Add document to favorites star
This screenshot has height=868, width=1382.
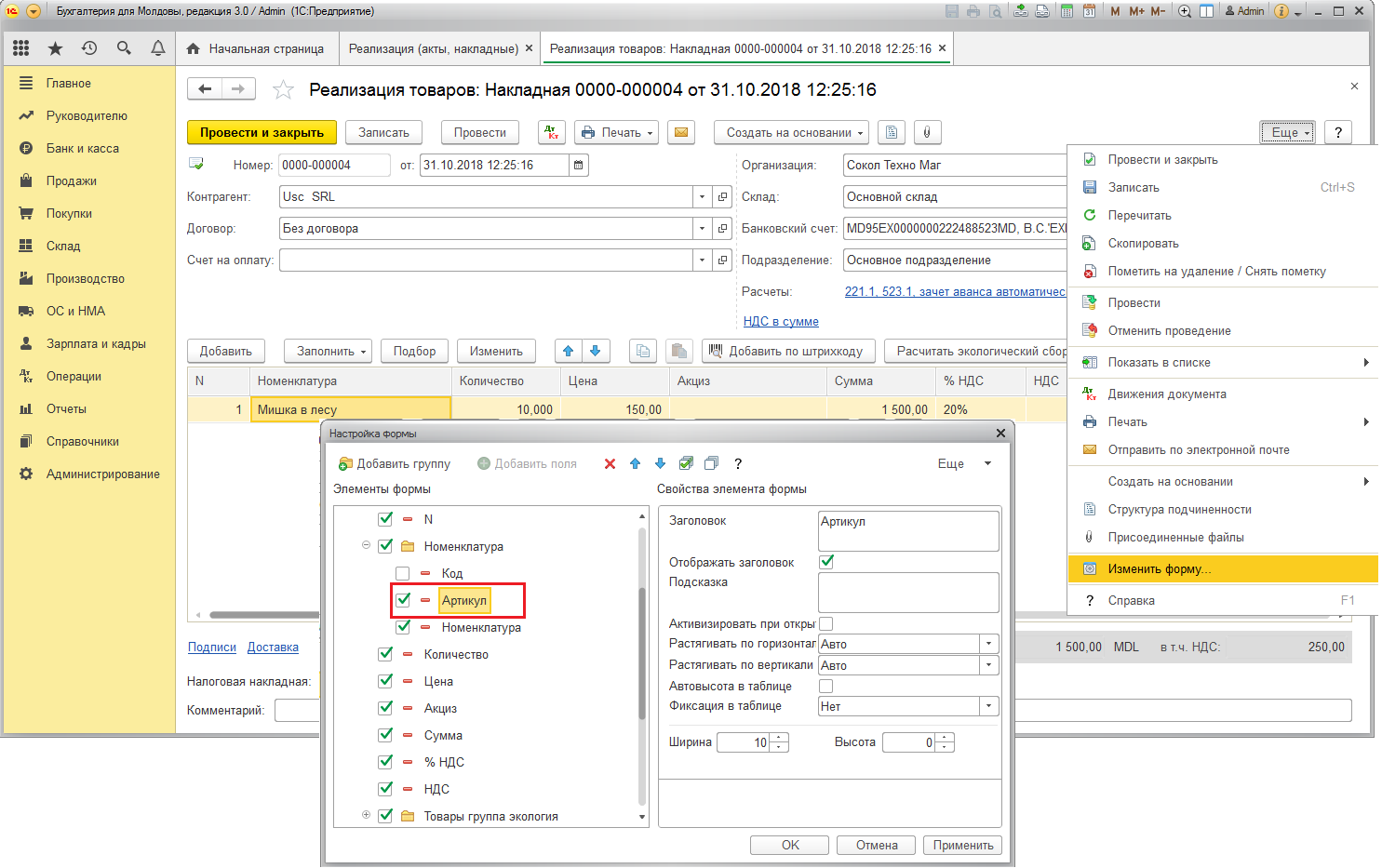(283, 89)
